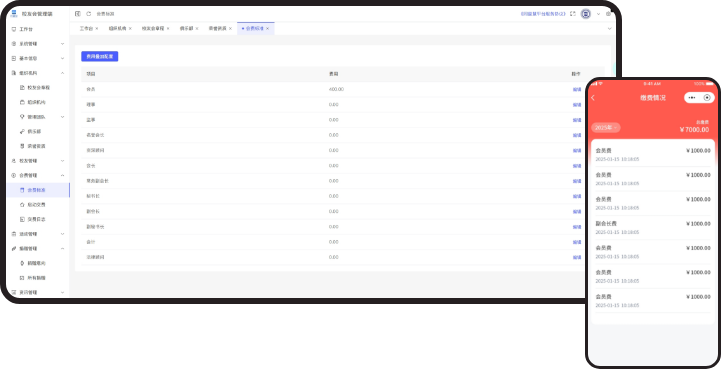
Task: Click the refresh icon in top bar
Action: click(x=89, y=14)
